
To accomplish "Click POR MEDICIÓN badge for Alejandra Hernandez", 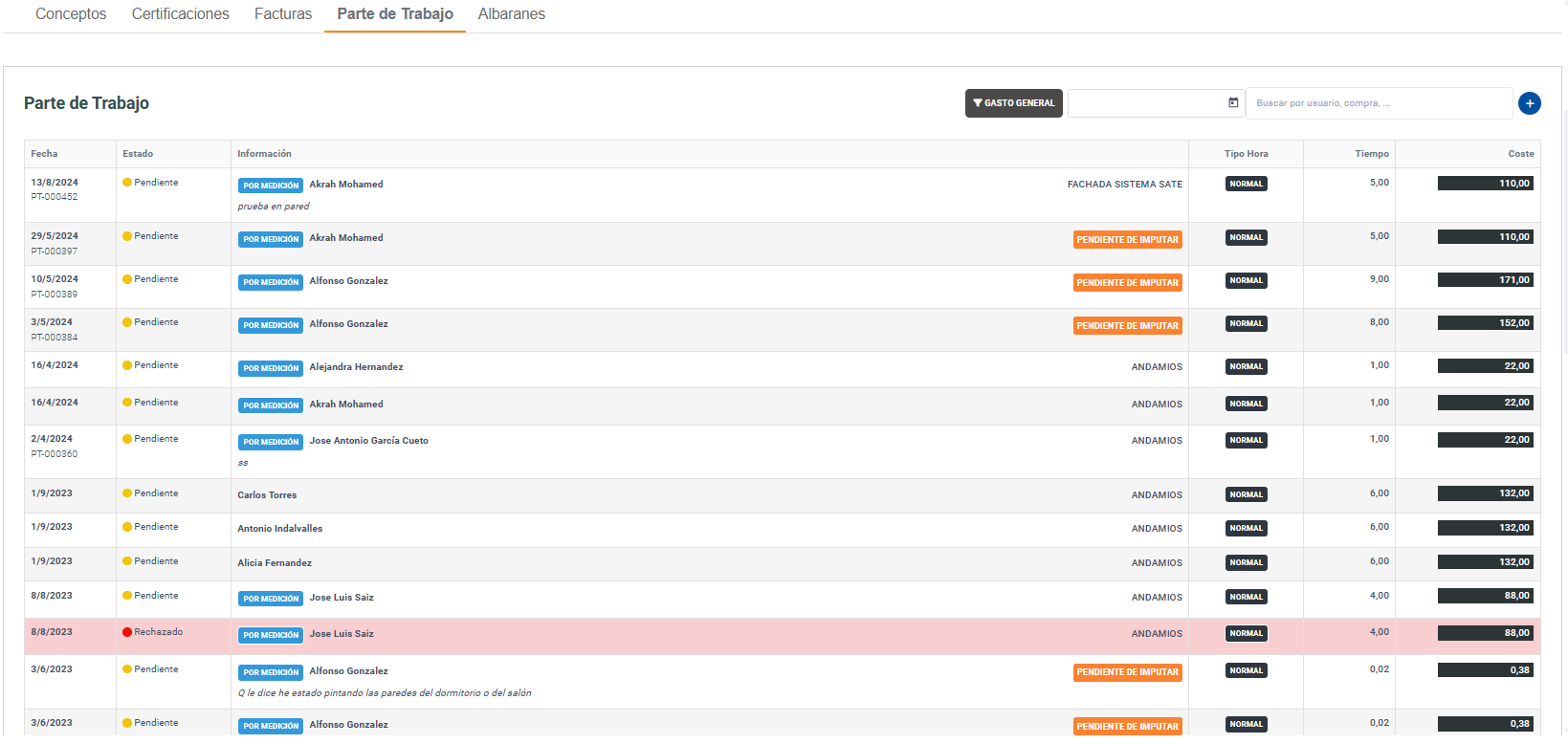I will (271, 368).
